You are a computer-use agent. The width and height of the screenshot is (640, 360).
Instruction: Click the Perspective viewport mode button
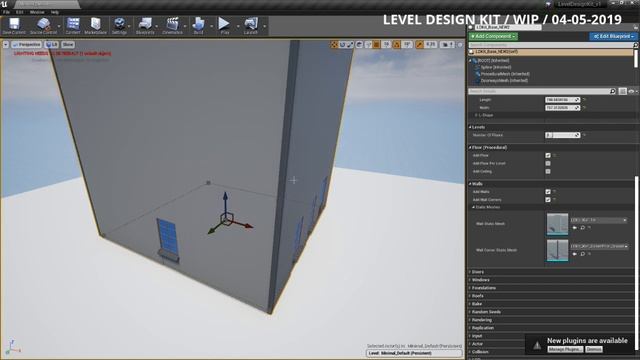click(x=27, y=44)
